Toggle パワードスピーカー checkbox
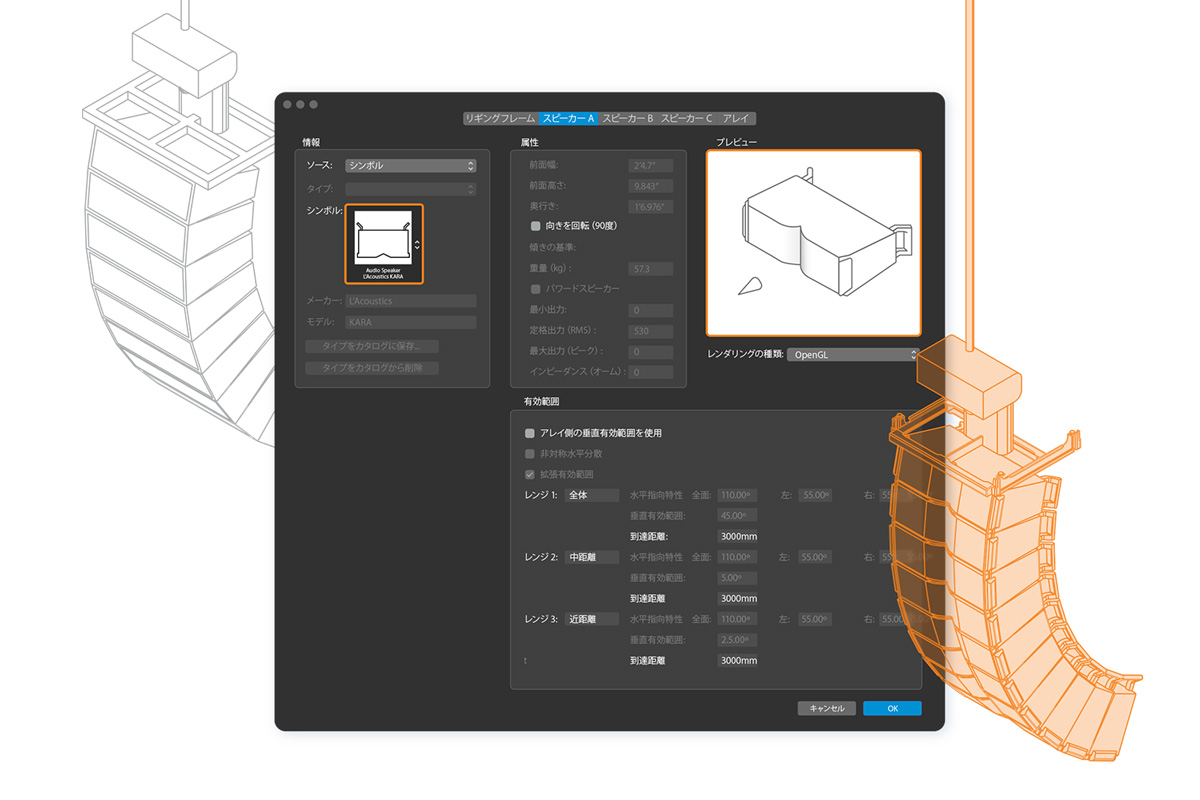The image size is (1200, 800). (536, 289)
